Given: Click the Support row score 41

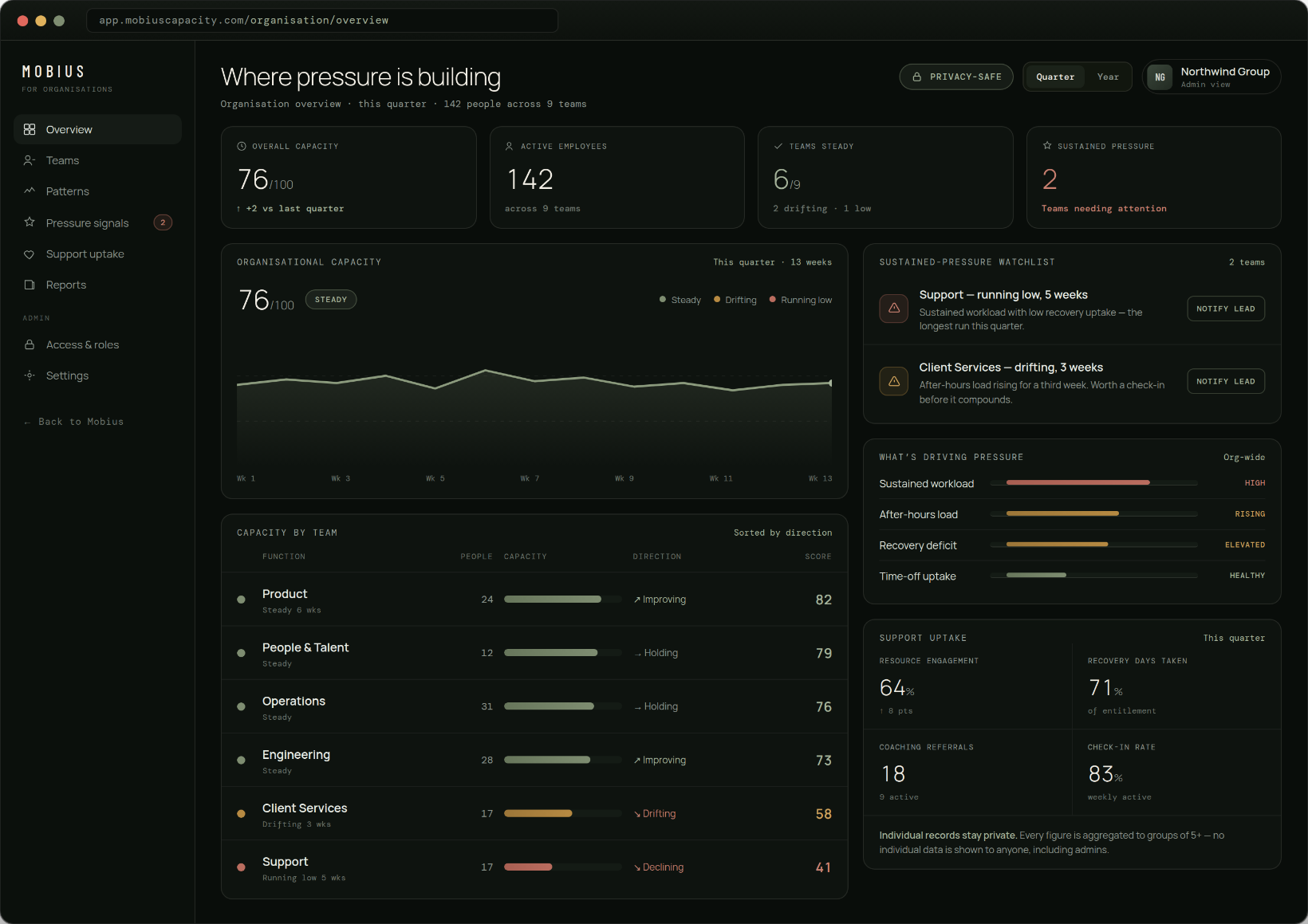Looking at the screenshot, I should click(824, 867).
